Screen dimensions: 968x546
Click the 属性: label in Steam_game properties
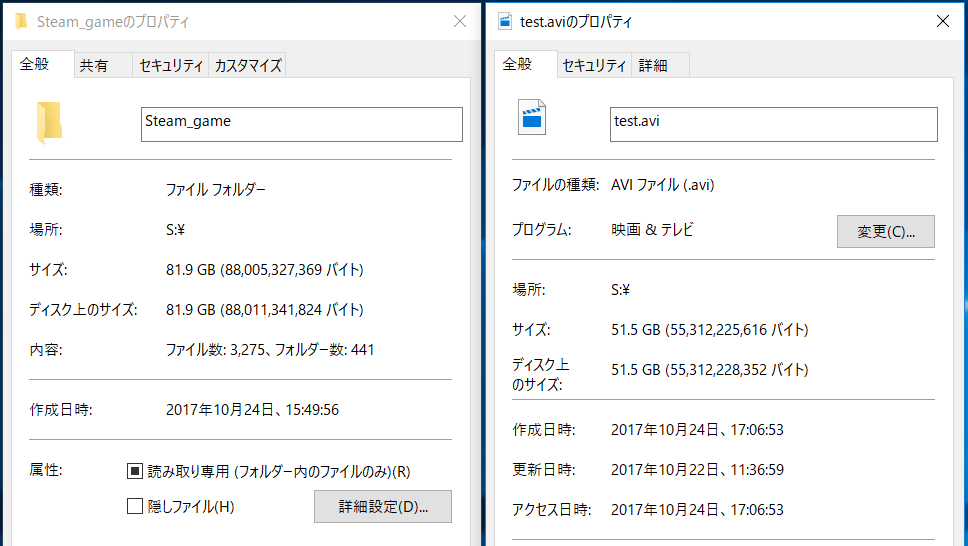(x=46, y=470)
